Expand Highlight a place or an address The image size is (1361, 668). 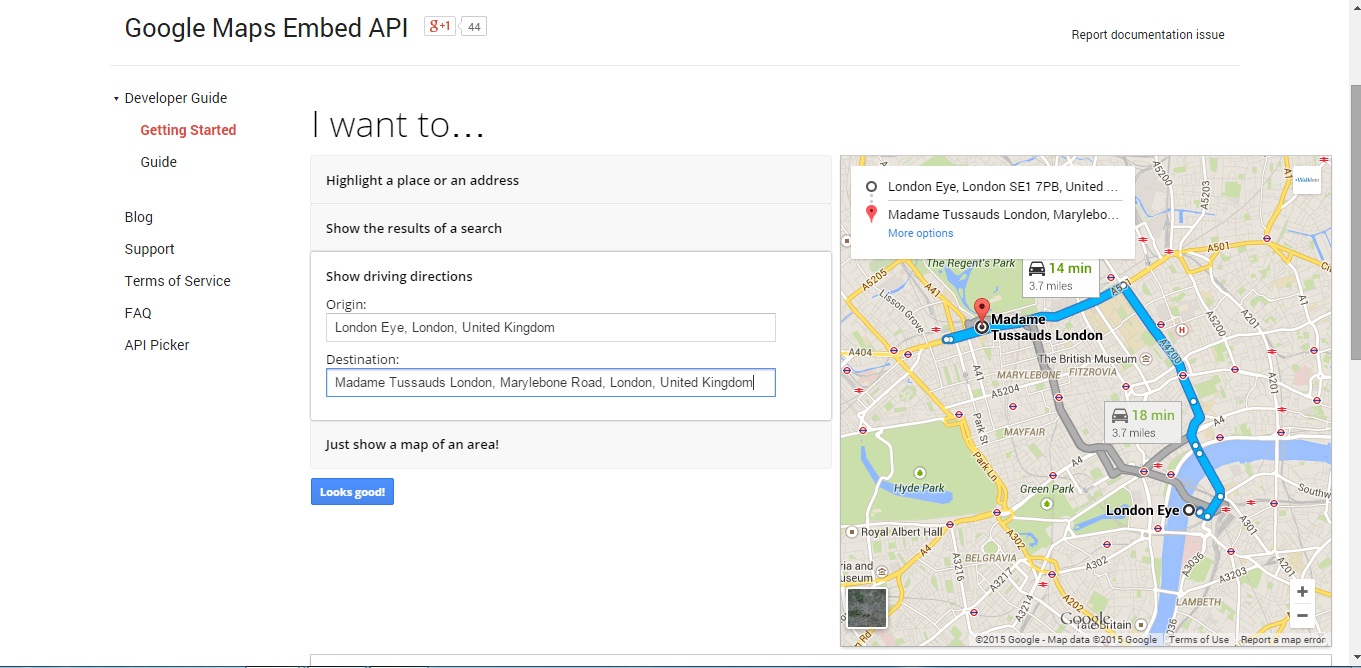[x=571, y=180]
